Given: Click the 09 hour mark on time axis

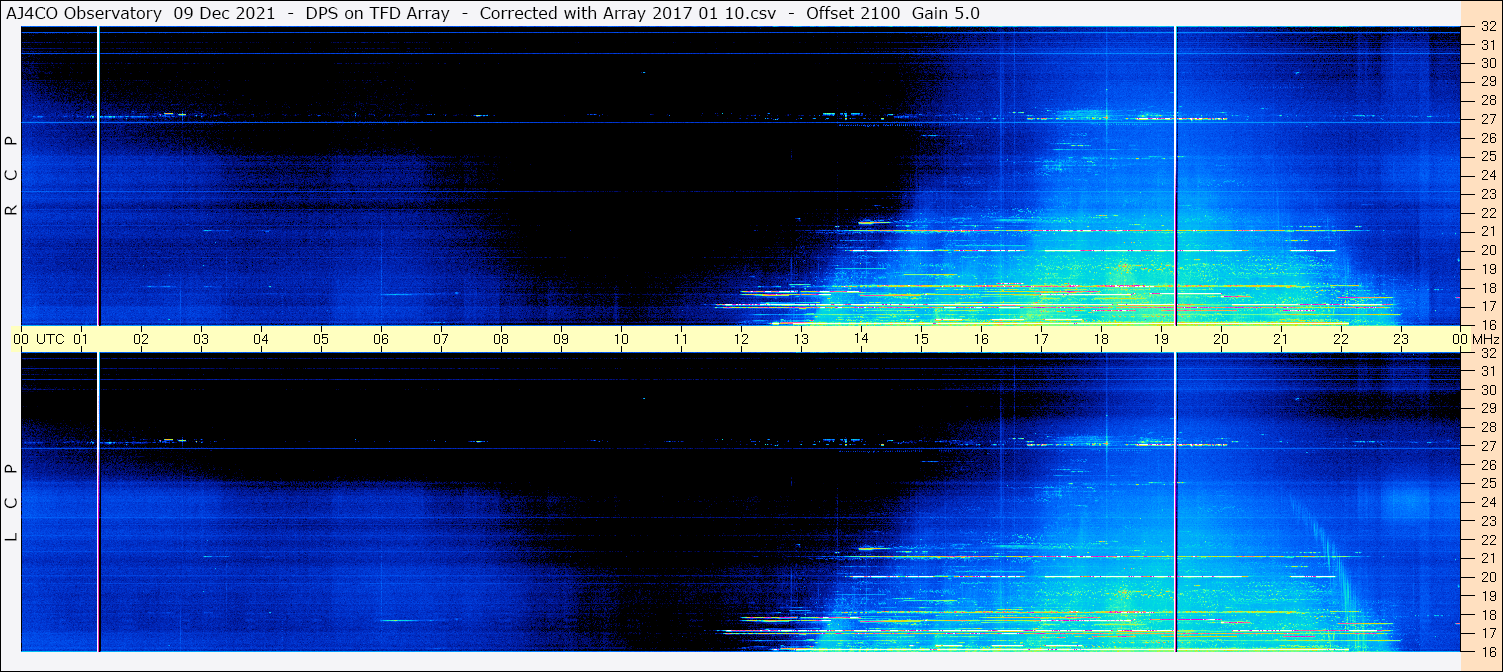Looking at the screenshot, I should (x=561, y=339).
